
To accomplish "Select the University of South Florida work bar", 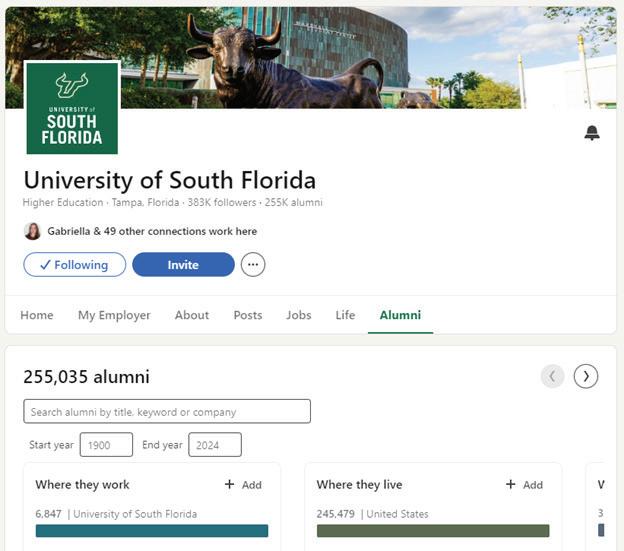I will [152, 531].
